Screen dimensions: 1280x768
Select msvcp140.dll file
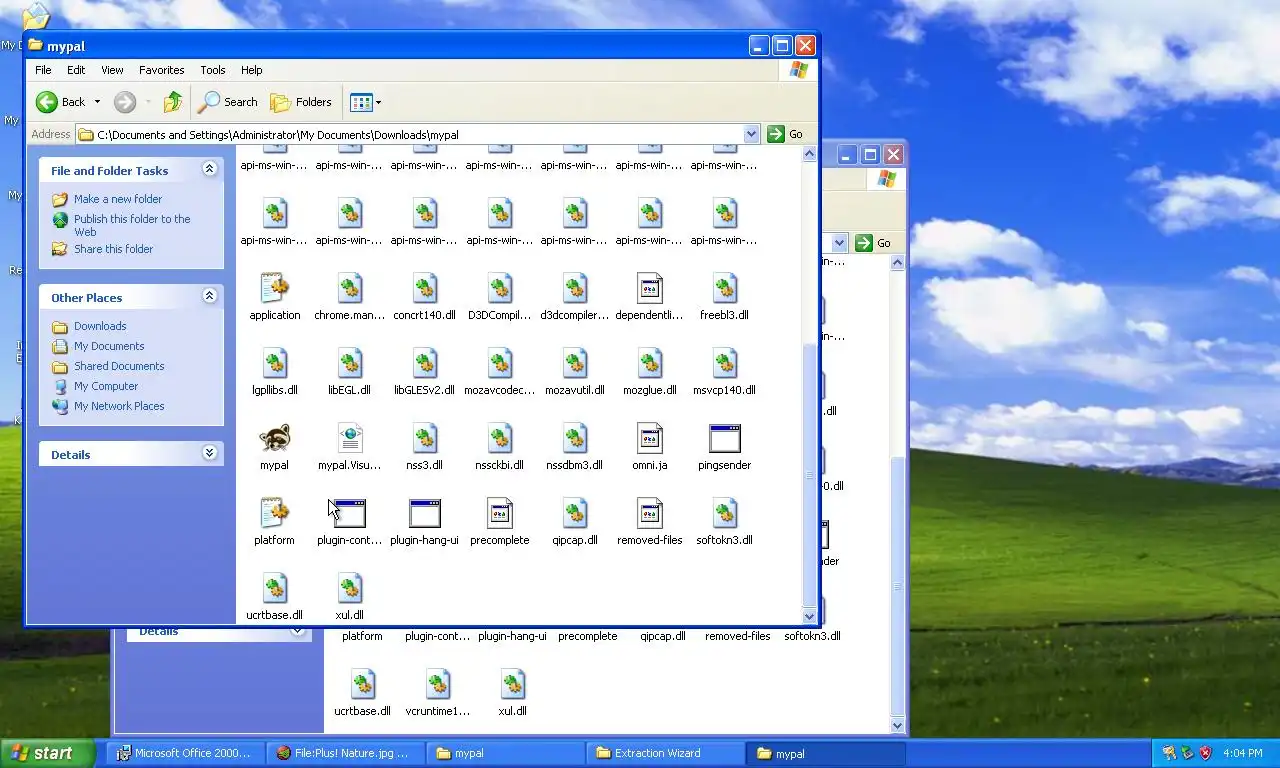tap(725, 363)
